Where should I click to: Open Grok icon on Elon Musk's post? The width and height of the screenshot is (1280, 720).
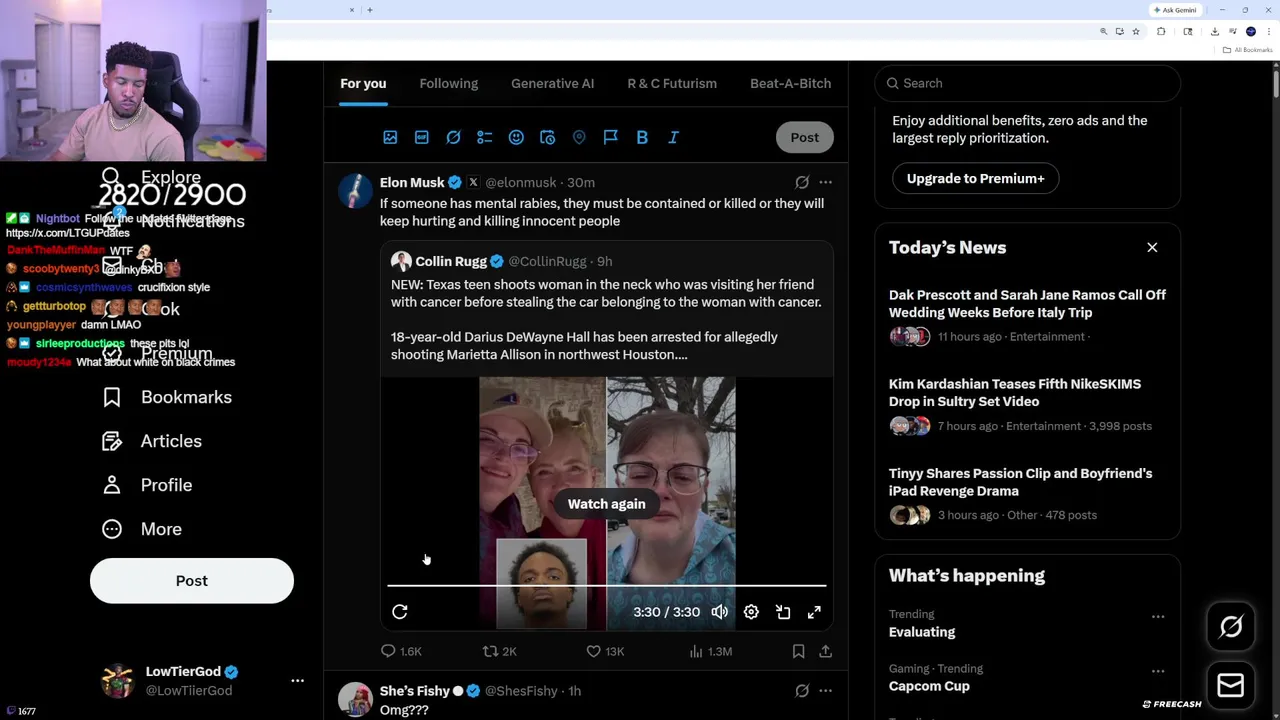coord(802,182)
